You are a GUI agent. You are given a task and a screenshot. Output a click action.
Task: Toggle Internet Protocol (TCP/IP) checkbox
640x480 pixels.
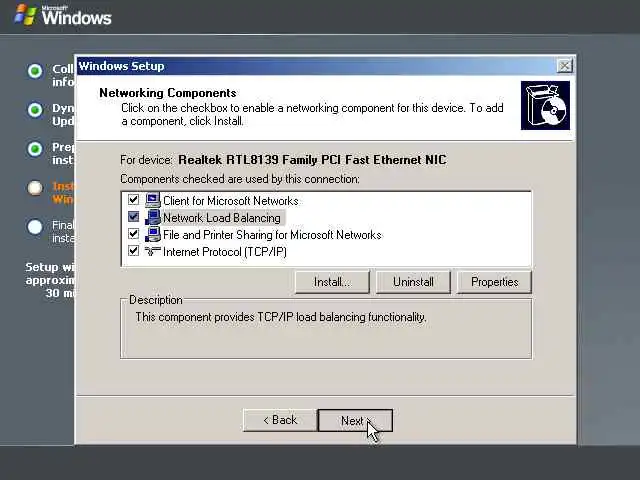point(133,251)
